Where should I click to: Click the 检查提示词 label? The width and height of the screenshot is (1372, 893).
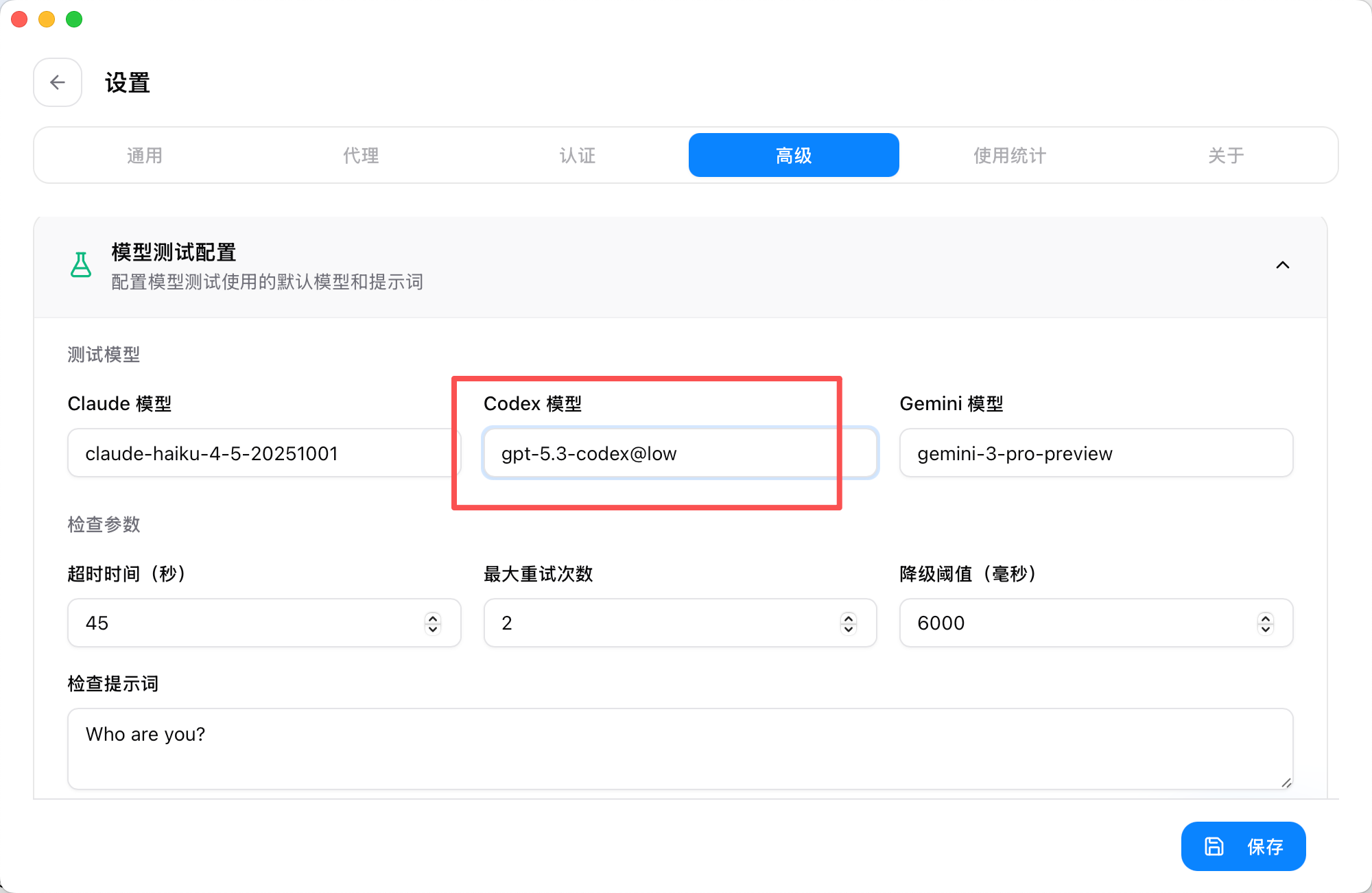coord(113,683)
